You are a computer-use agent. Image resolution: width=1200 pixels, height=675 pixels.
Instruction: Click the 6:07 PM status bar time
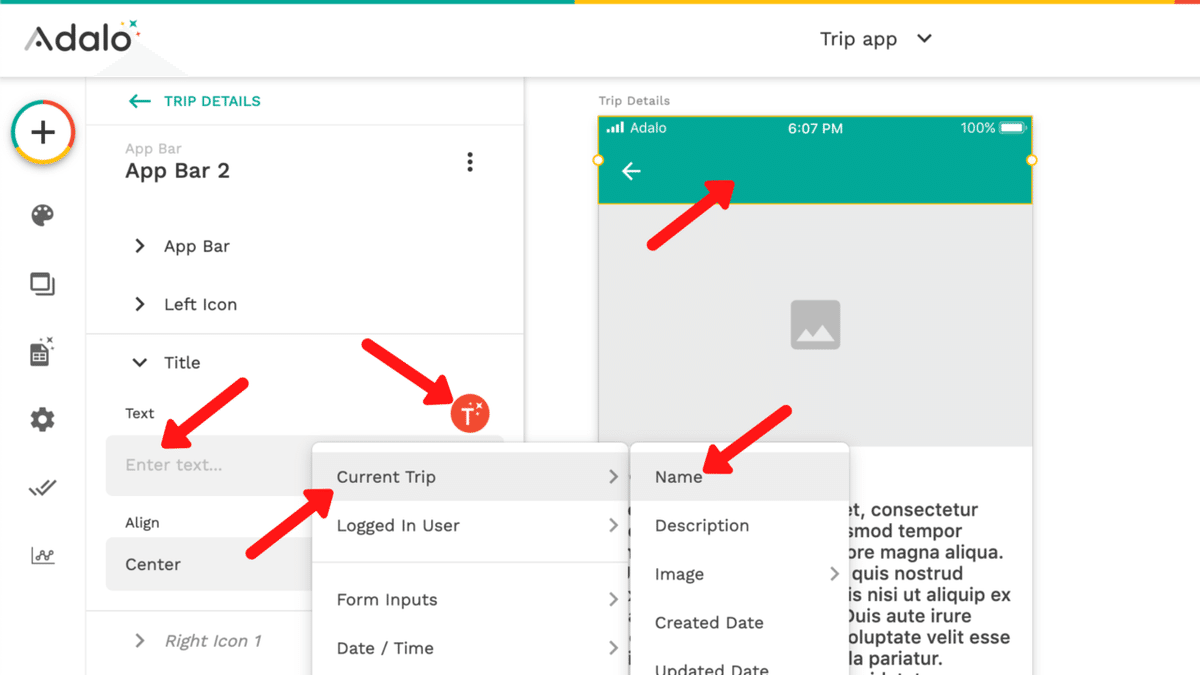(815, 128)
